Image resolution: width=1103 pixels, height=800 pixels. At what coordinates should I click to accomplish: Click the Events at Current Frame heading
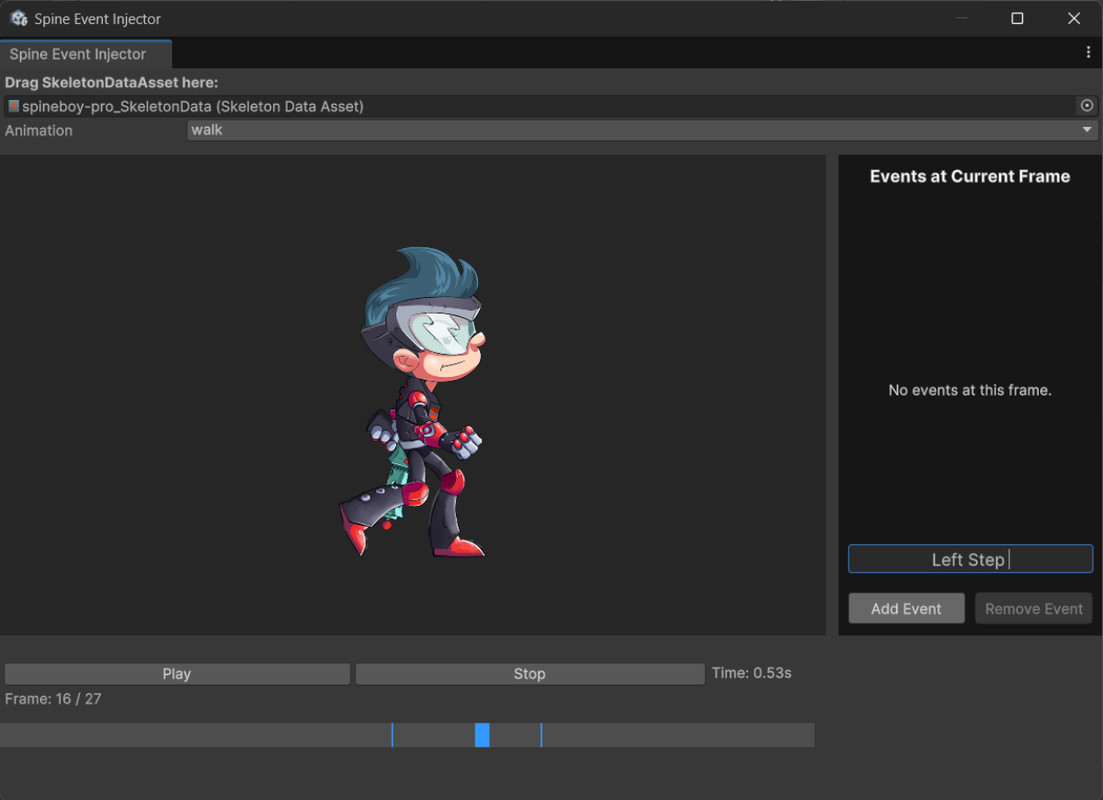(969, 176)
